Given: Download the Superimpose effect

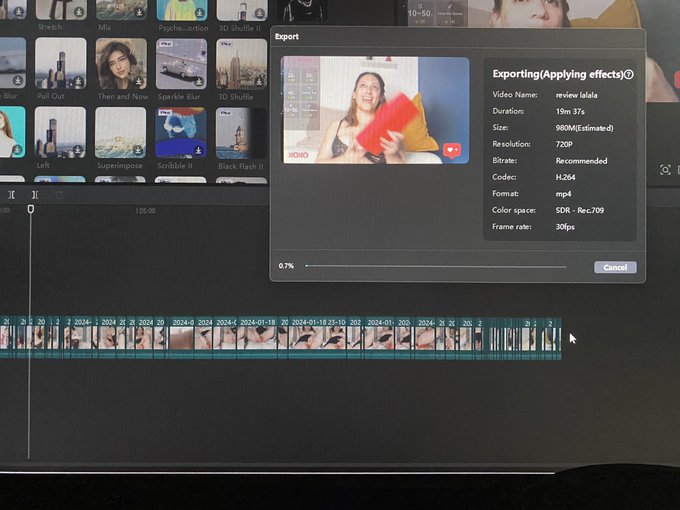Looking at the screenshot, I should [137, 150].
